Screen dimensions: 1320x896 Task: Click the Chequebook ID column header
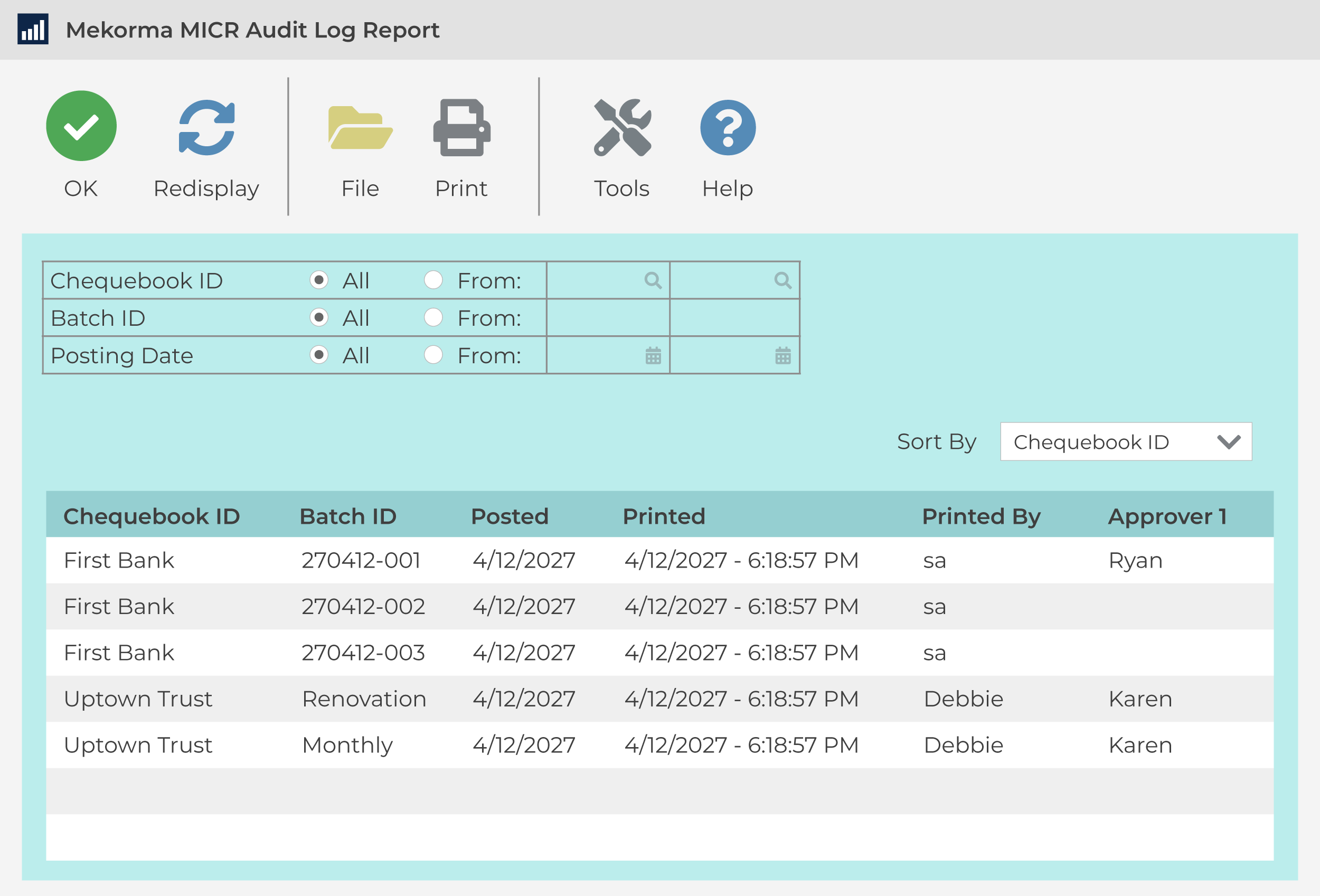(x=152, y=516)
